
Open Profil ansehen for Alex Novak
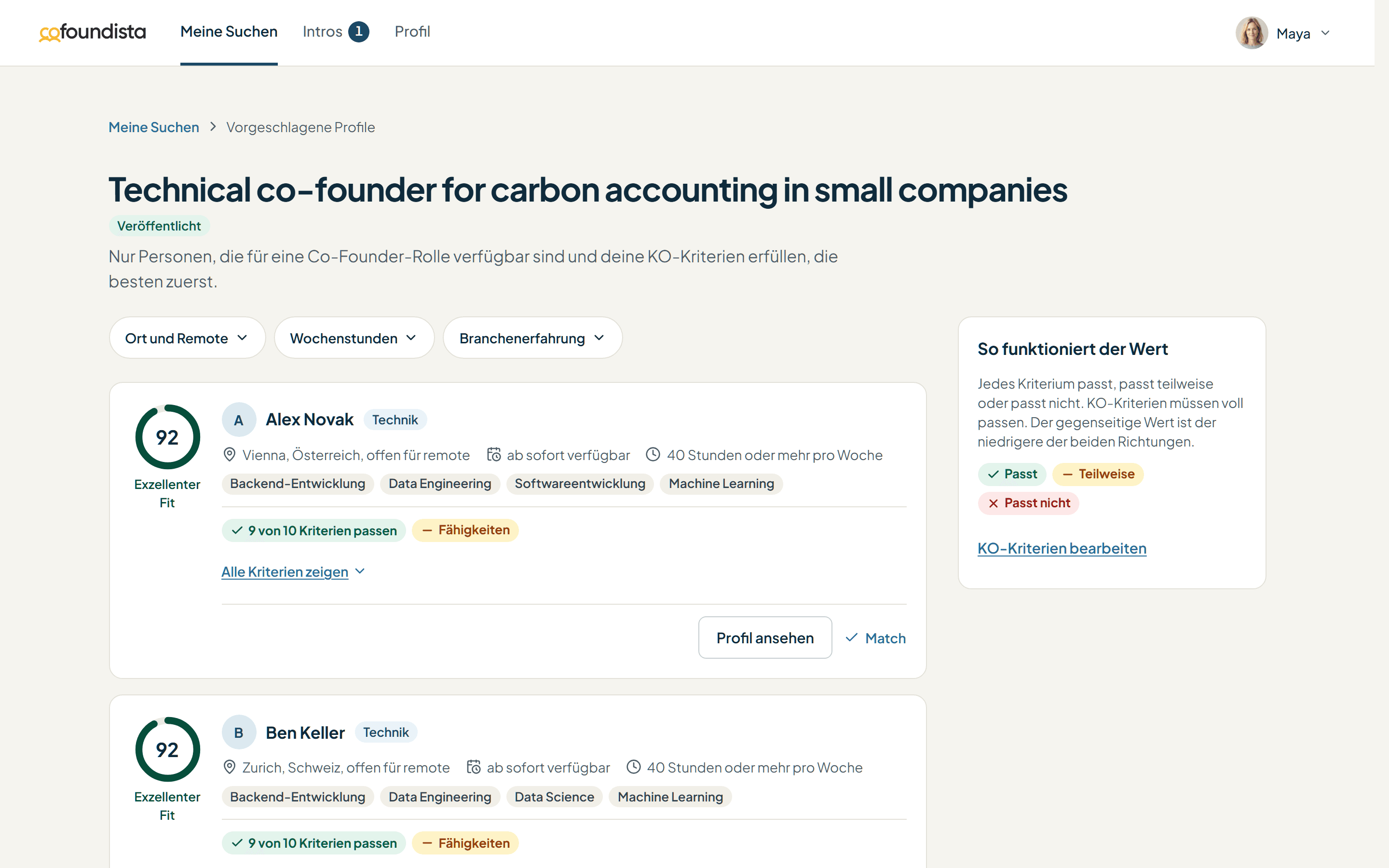[765, 638]
